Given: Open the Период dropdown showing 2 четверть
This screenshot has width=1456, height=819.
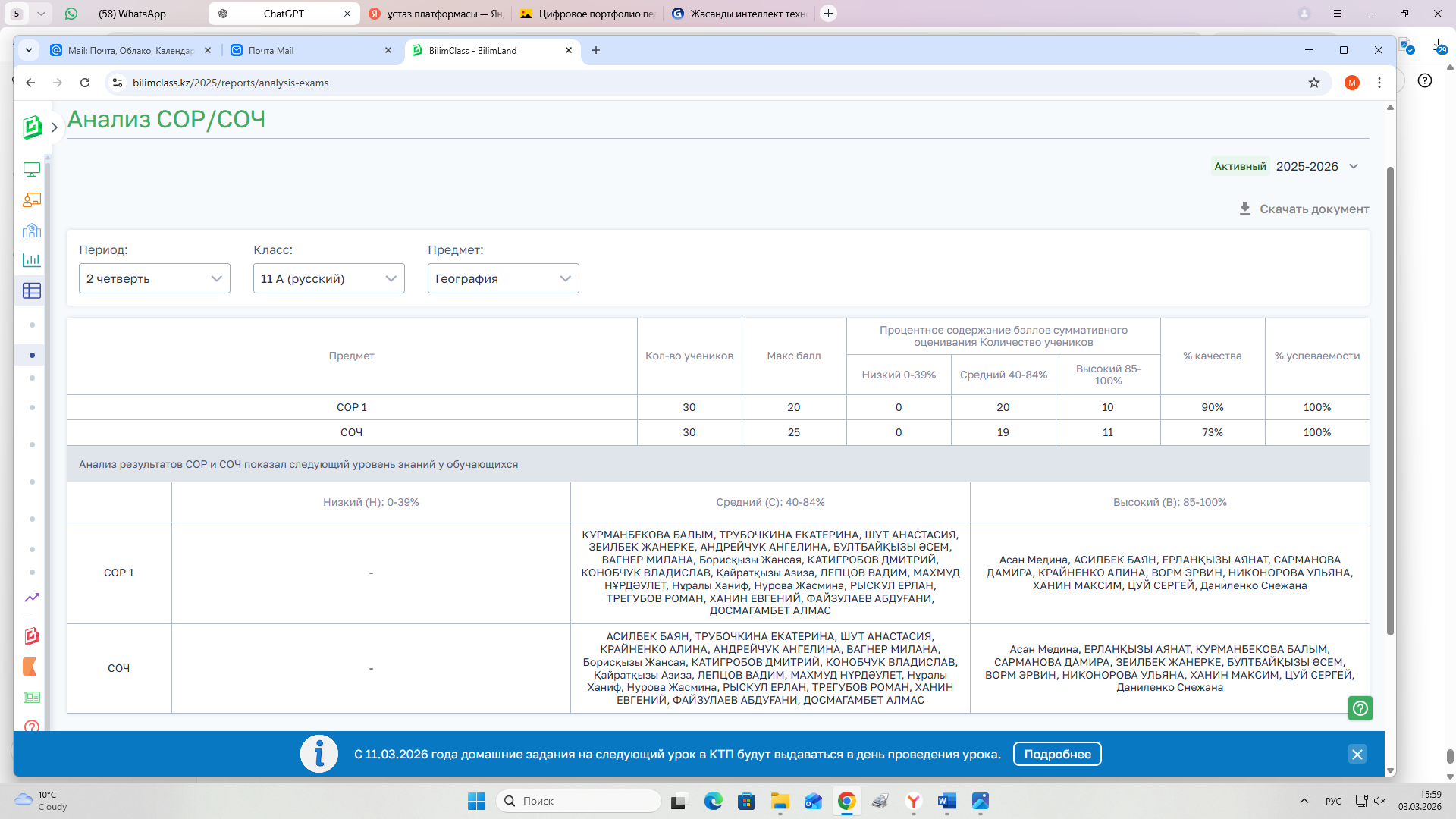Looking at the screenshot, I should pos(154,278).
